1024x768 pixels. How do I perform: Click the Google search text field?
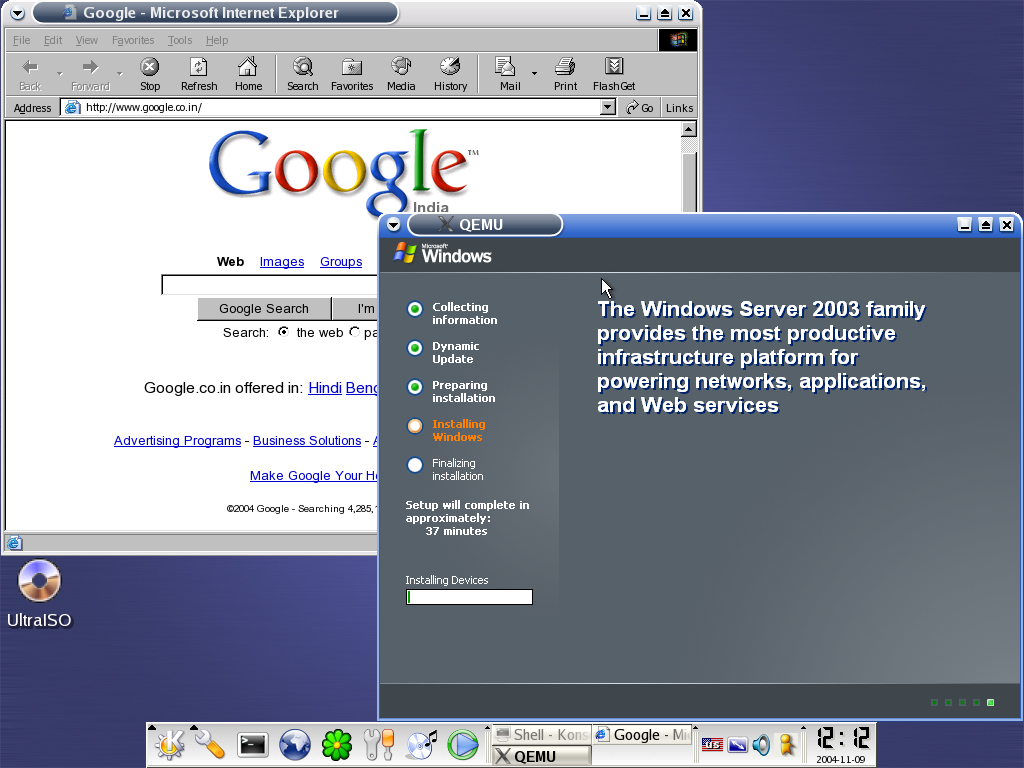coord(270,285)
